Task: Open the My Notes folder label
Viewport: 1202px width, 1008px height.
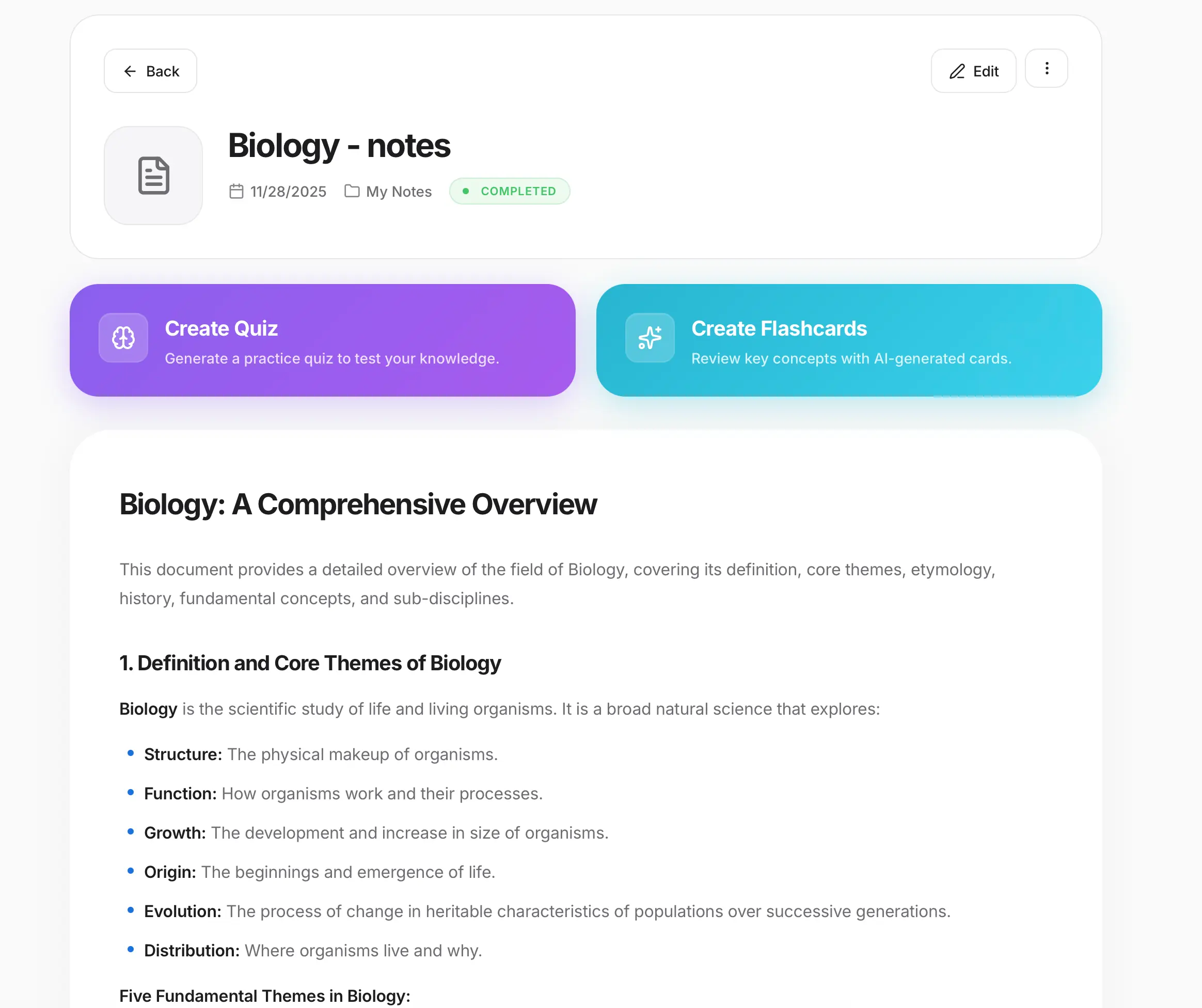Action: [x=399, y=191]
